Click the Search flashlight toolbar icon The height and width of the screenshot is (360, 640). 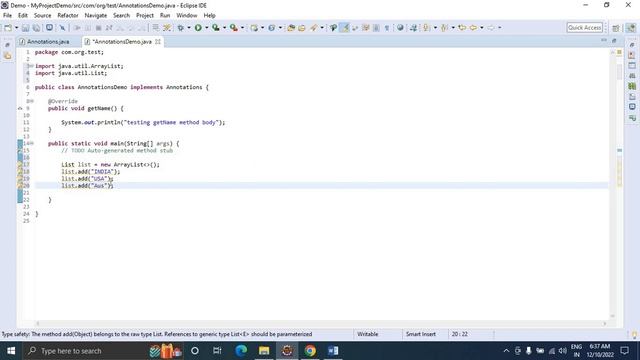[x=313, y=28]
